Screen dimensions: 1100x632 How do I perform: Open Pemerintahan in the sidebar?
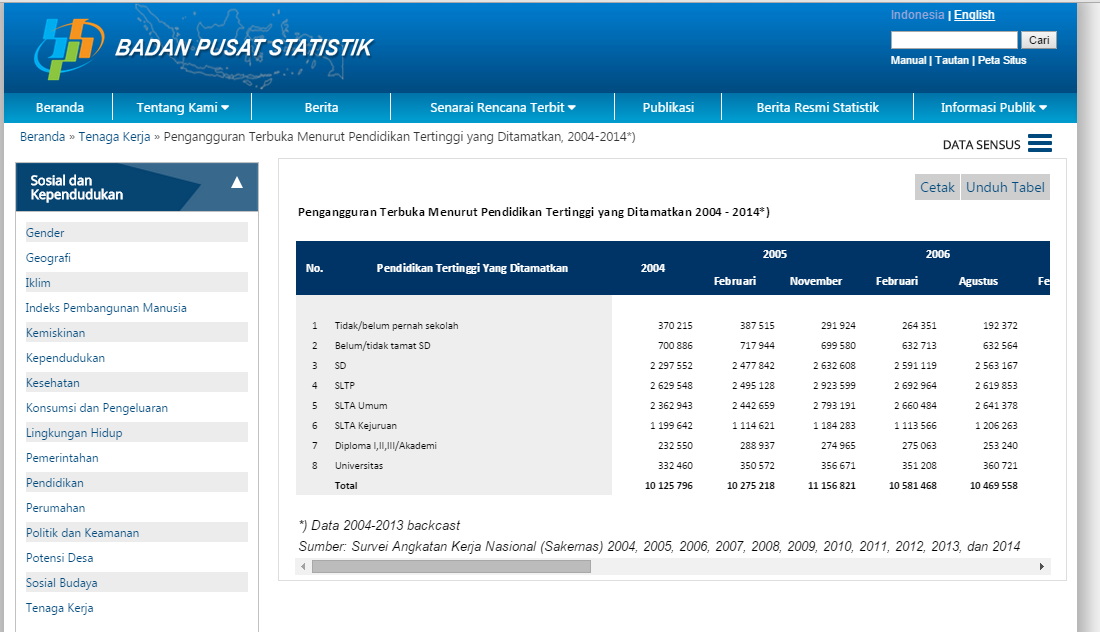[62, 458]
